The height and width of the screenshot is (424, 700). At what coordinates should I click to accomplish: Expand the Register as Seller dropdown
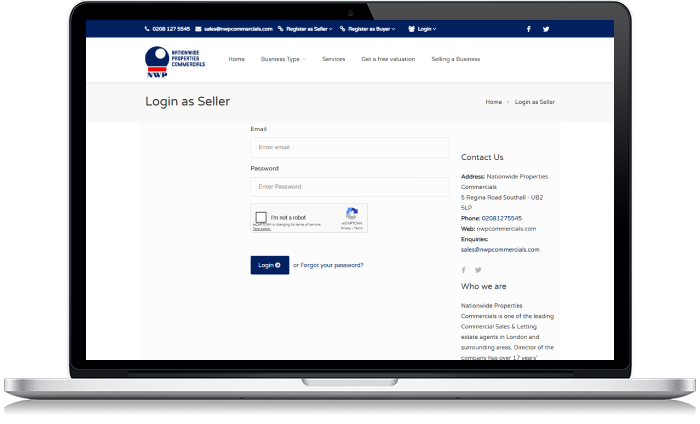309,29
